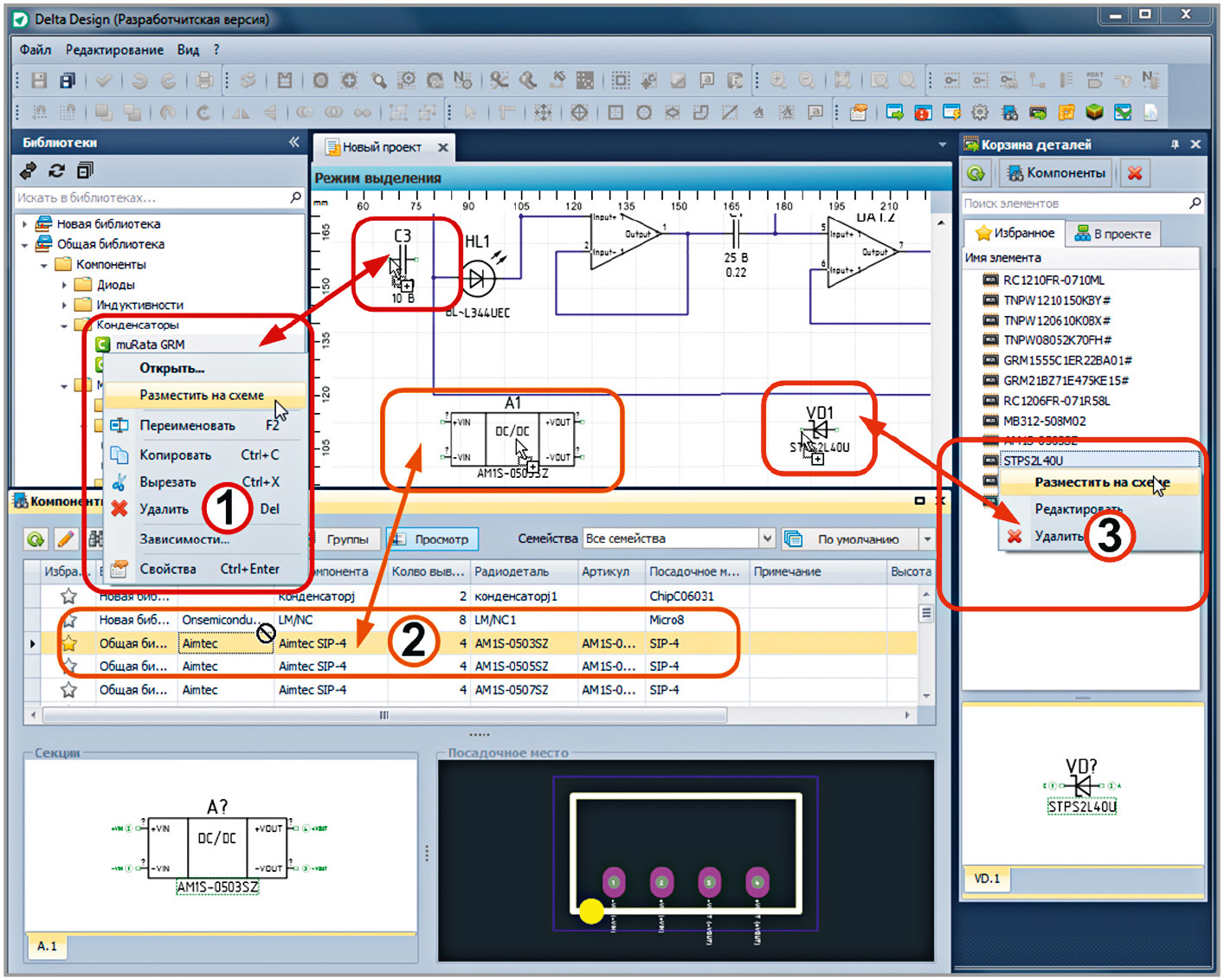Viewport: 1224px width, 980px height.
Task: Click the settings gear icon in the toolbar
Action: coord(980,113)
